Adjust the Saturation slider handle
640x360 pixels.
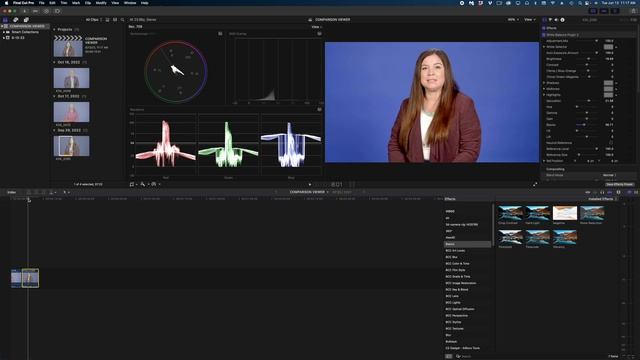pyautogui.click(x=588, y=101)
